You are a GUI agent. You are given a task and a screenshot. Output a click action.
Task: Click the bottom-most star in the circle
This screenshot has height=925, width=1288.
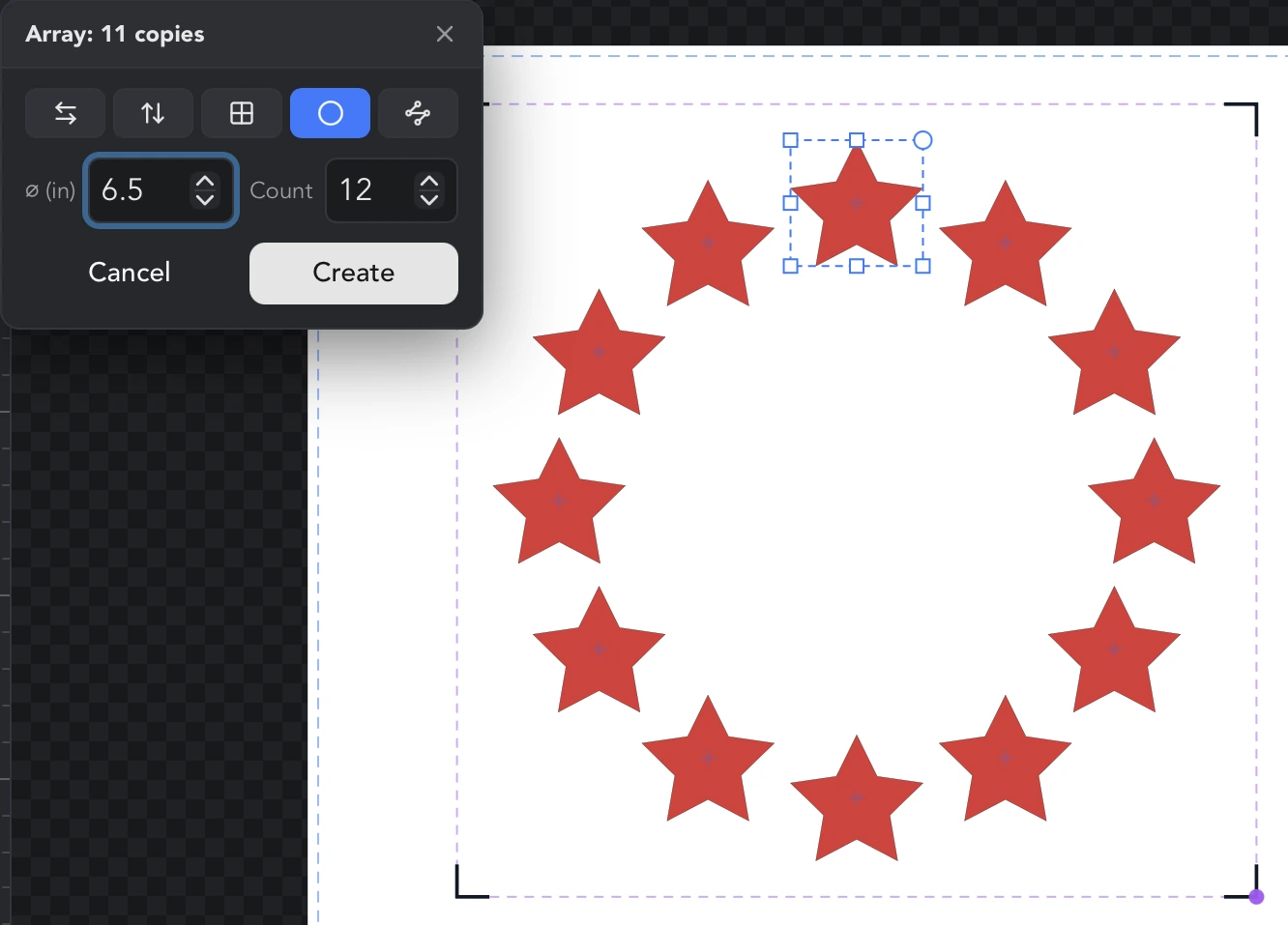[857, 800]
